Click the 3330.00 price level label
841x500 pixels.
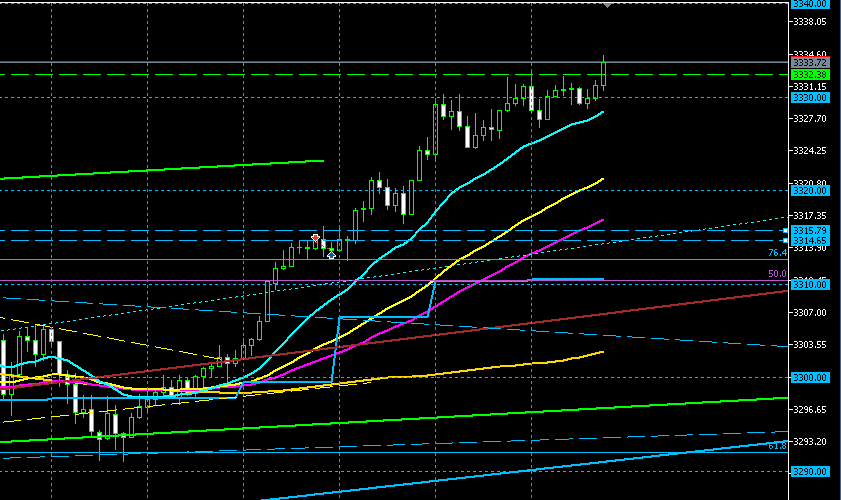tap(808, 97)
